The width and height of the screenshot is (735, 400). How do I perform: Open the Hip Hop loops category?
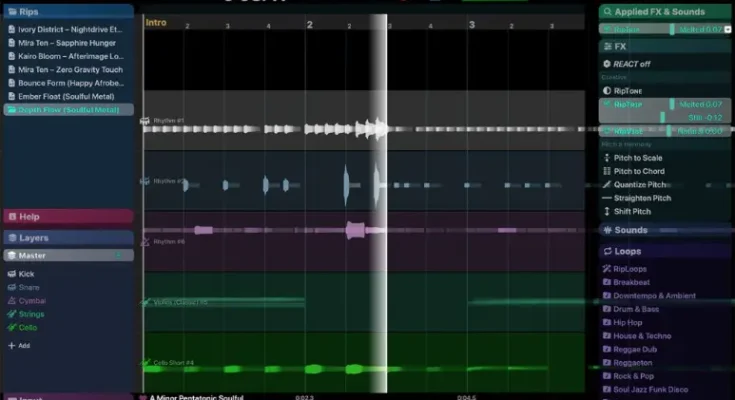[627, 322]
